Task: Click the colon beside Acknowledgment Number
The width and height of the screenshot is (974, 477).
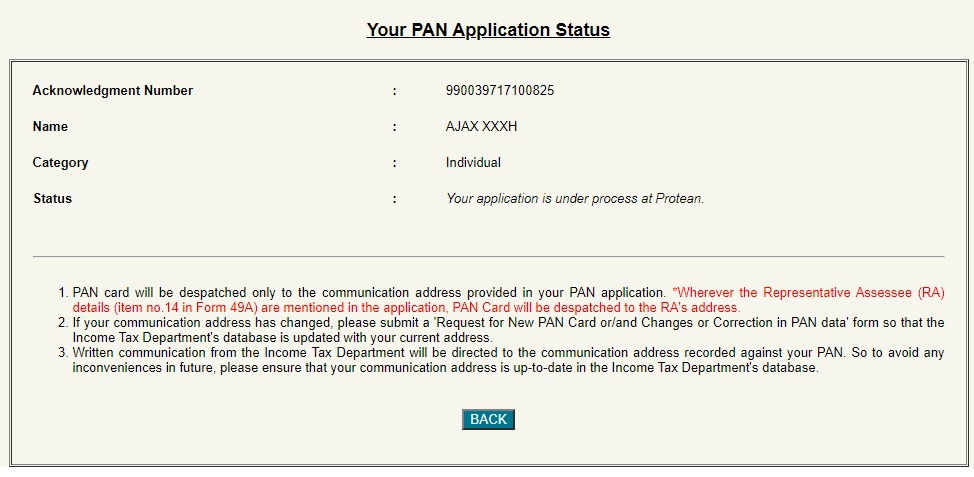Action: tap(395, 91)
